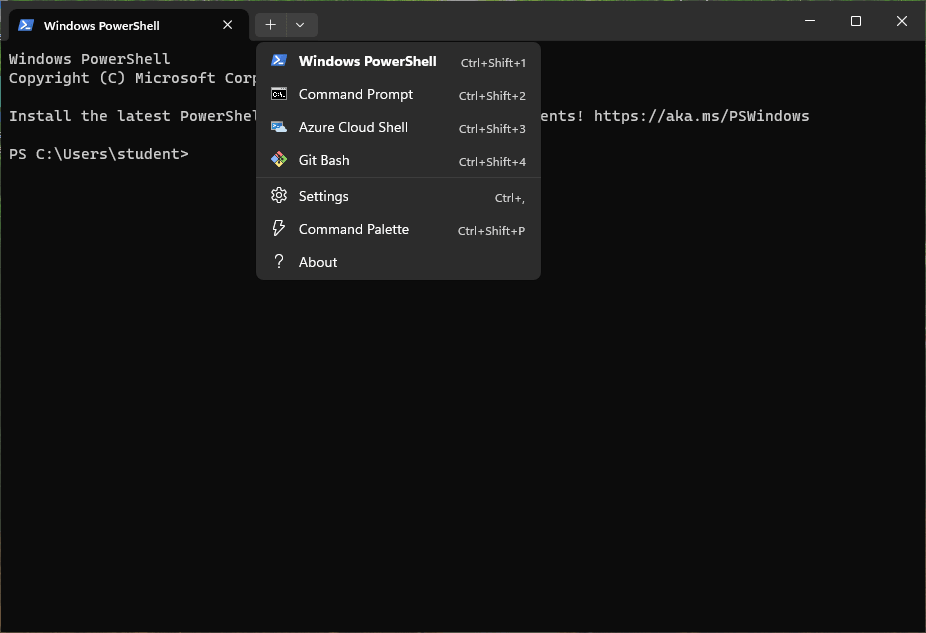Click the Command Palette lightning icon

point(279,229)
